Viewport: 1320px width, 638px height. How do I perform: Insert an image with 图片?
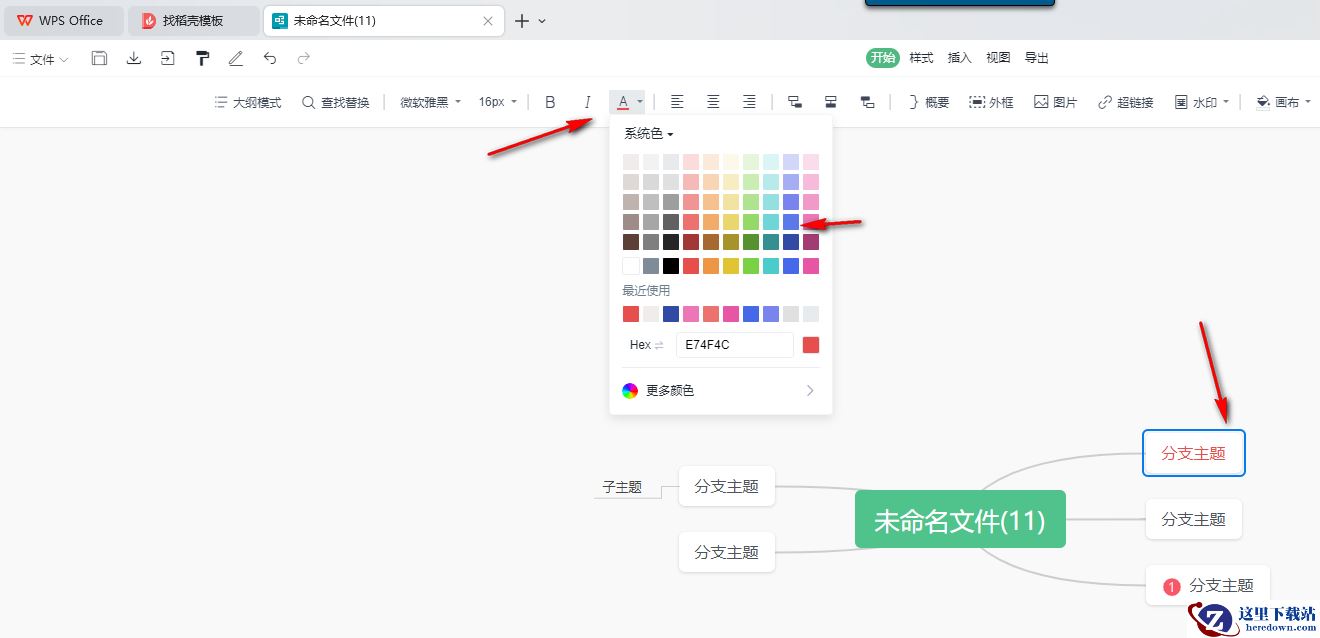pos(1055,102)
